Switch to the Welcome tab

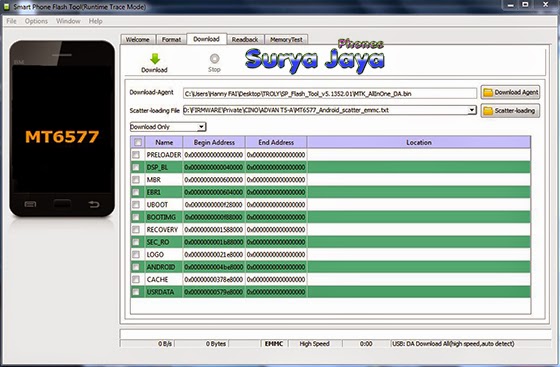(138, 40)
